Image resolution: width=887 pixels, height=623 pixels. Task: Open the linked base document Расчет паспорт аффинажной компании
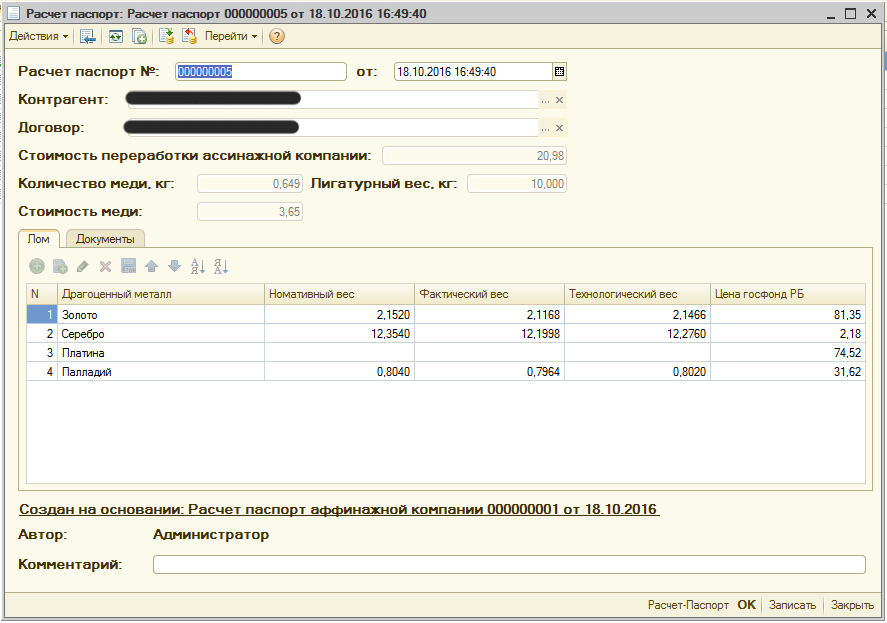coord(338,509)
